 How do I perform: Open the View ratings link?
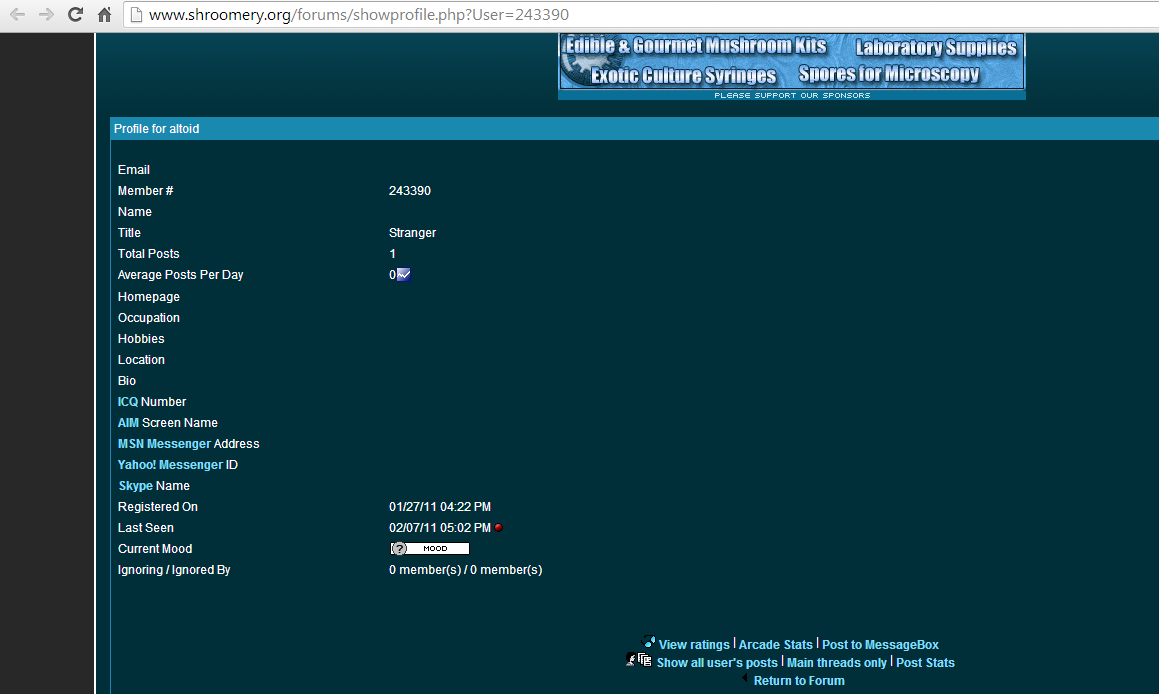point(694,645)
